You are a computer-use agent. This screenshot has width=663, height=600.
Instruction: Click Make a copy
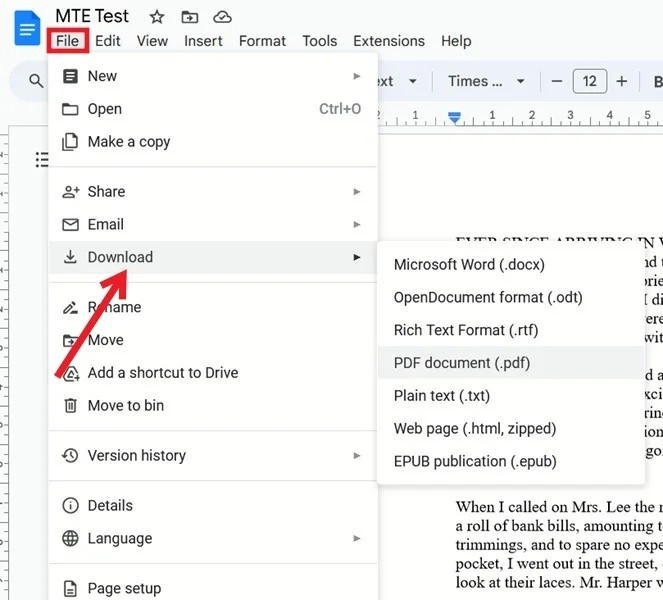128,142
